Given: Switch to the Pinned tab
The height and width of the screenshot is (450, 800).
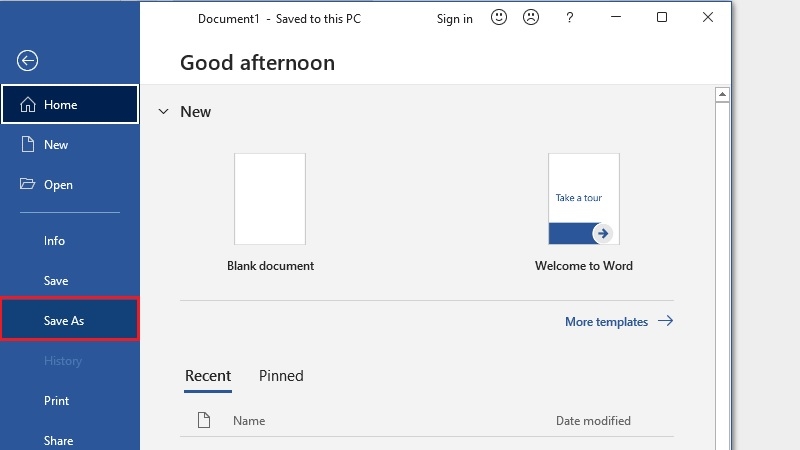Looking at the screenshot, I should (x=281, y=376).
